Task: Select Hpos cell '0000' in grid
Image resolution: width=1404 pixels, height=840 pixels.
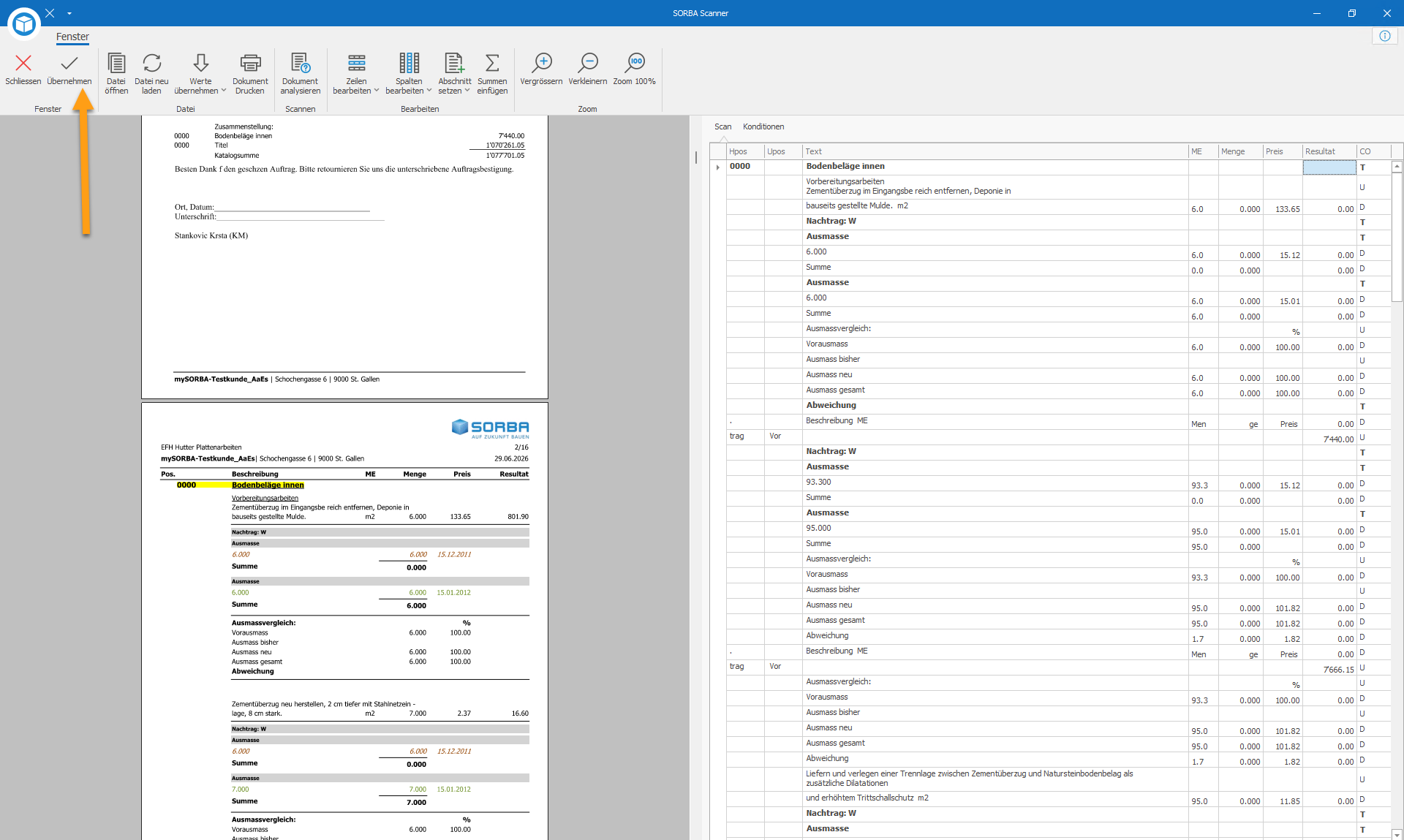Action: 745,167
